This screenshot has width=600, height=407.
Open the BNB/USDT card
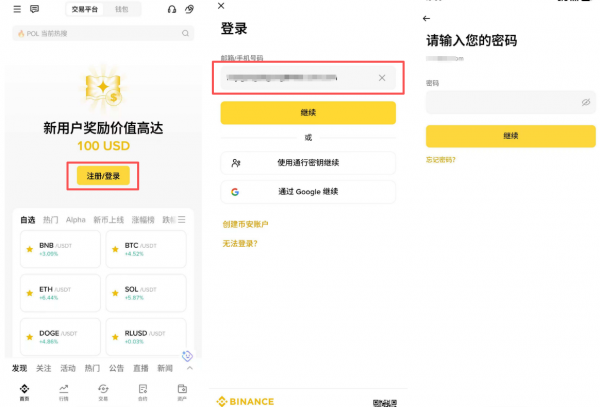coord(60,249)
